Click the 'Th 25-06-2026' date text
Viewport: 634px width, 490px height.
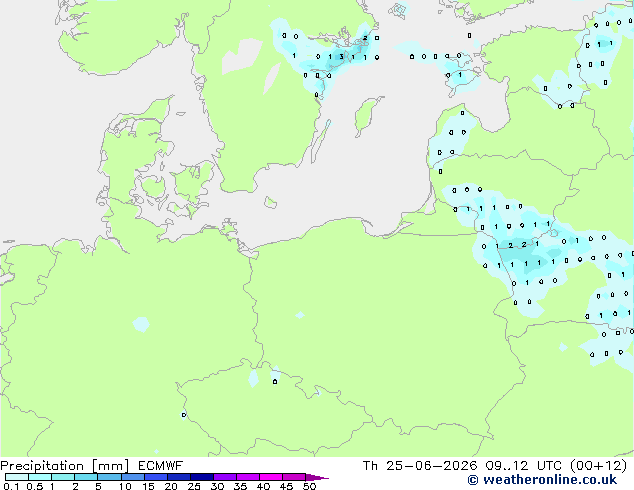(x=420, y=466)
